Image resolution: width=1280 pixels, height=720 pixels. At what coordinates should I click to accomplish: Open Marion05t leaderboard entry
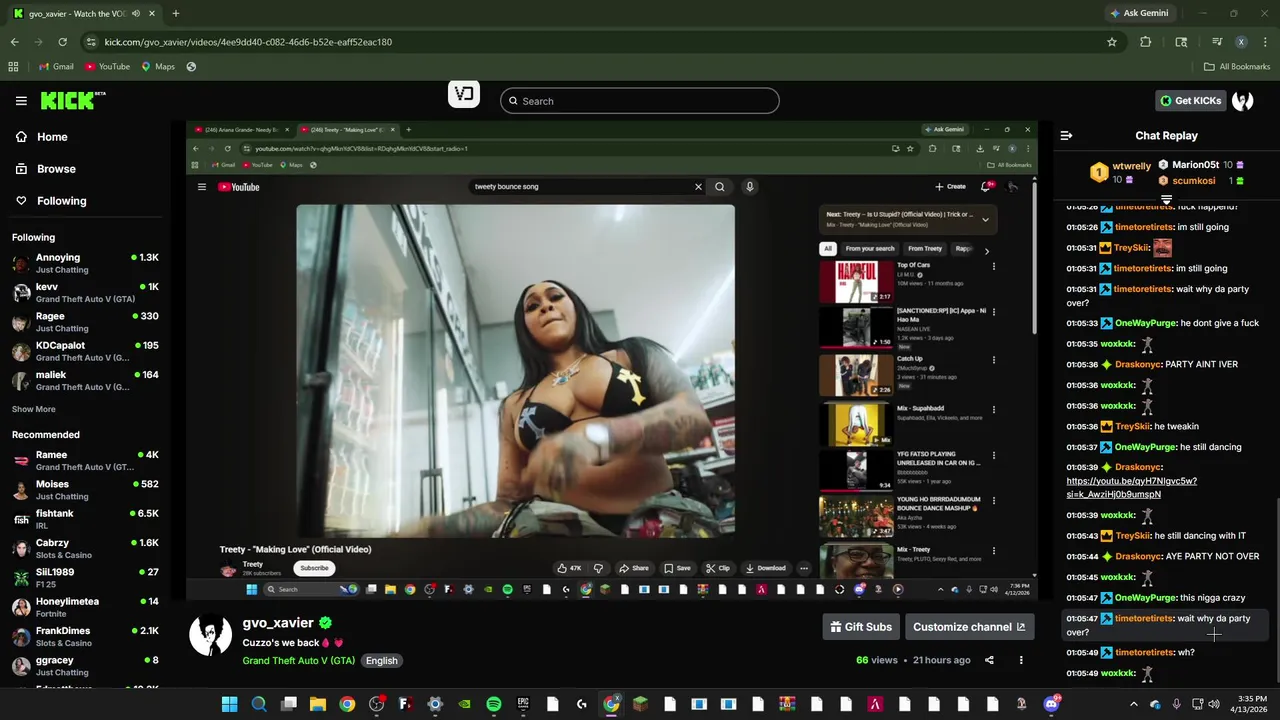1201,165
